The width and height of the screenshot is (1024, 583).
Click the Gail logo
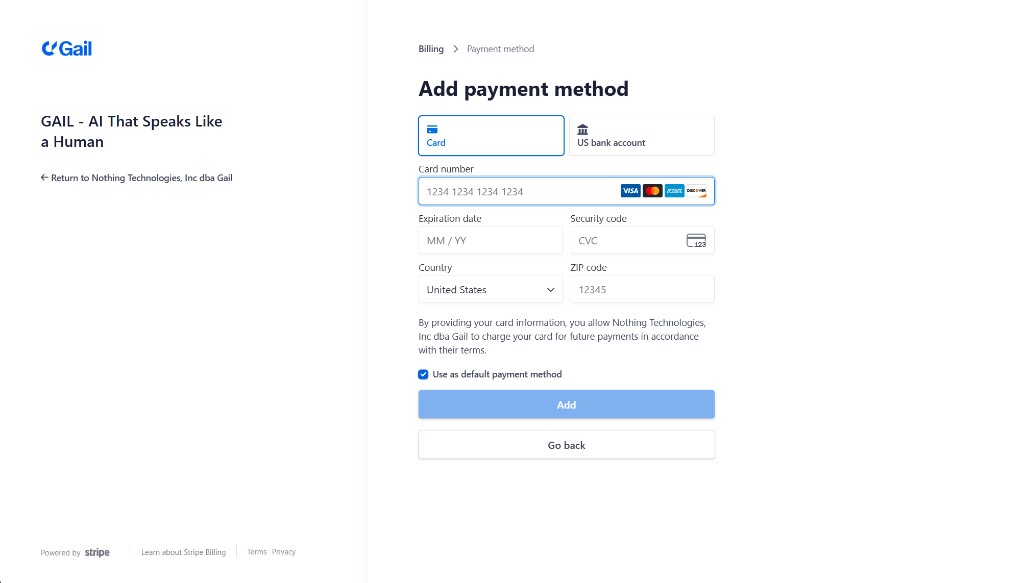(x=66, y=47)
